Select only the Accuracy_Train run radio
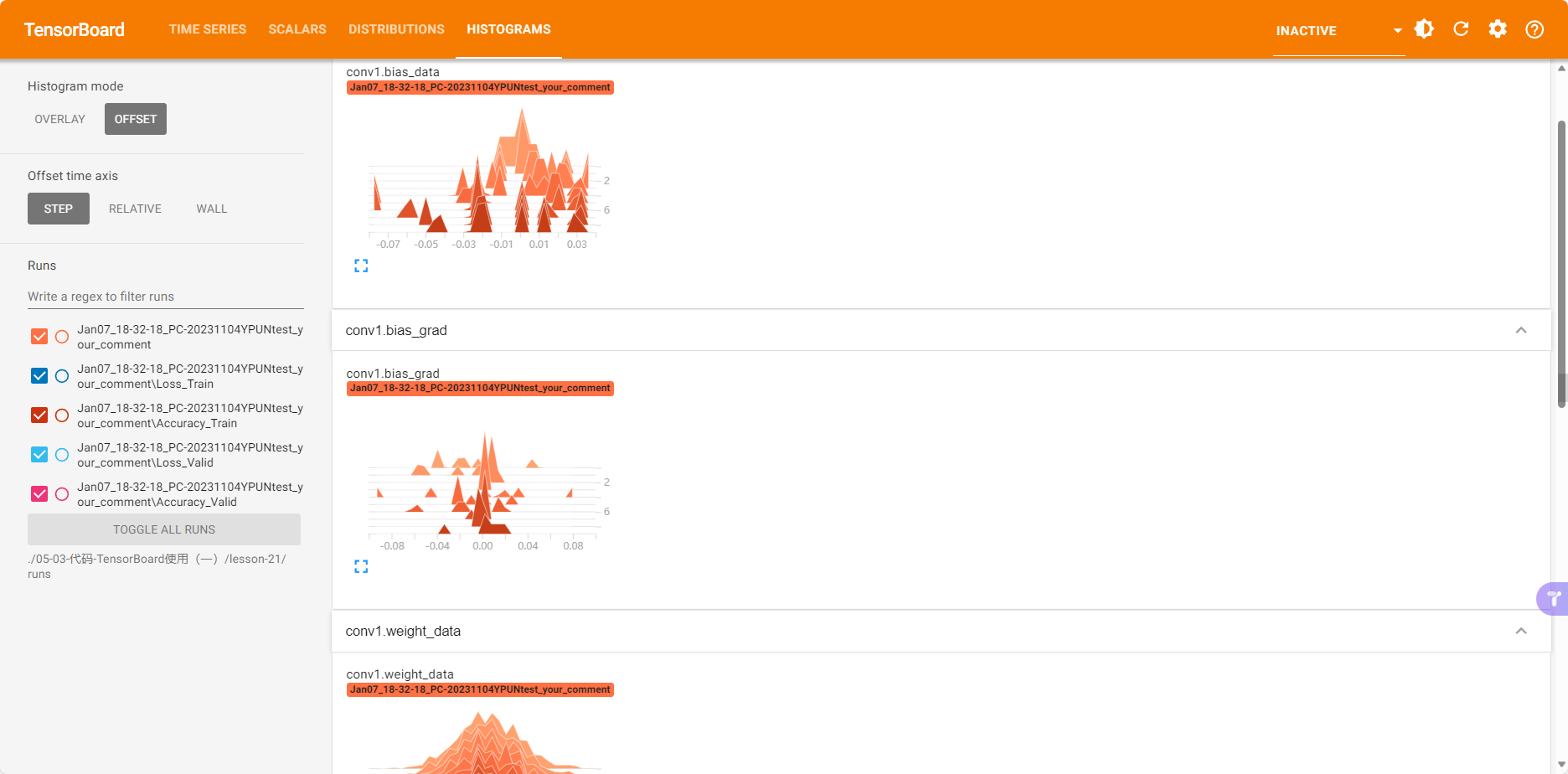 coord(62,415)
